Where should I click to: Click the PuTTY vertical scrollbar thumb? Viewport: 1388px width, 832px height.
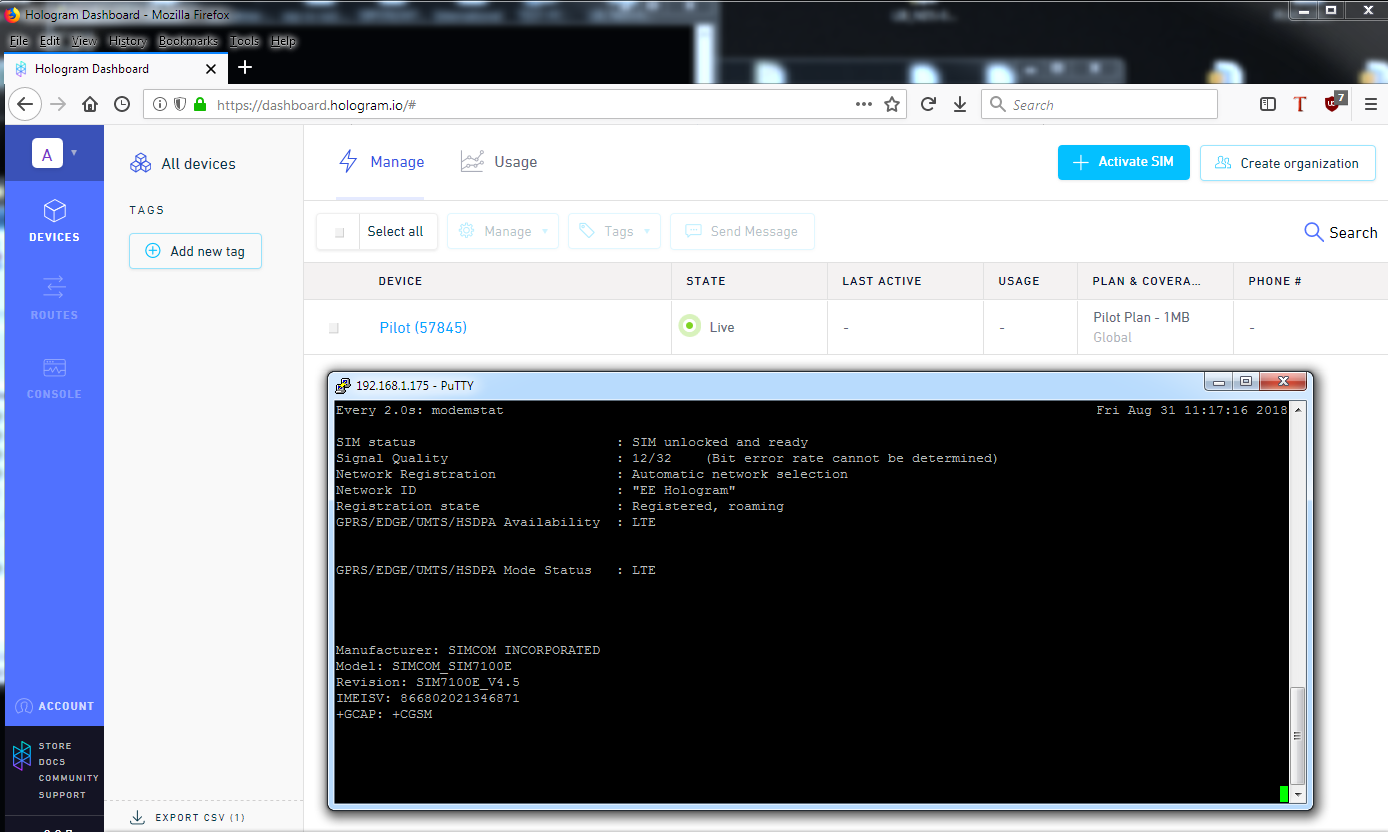pyautogui.click(x=1298, y=734)
